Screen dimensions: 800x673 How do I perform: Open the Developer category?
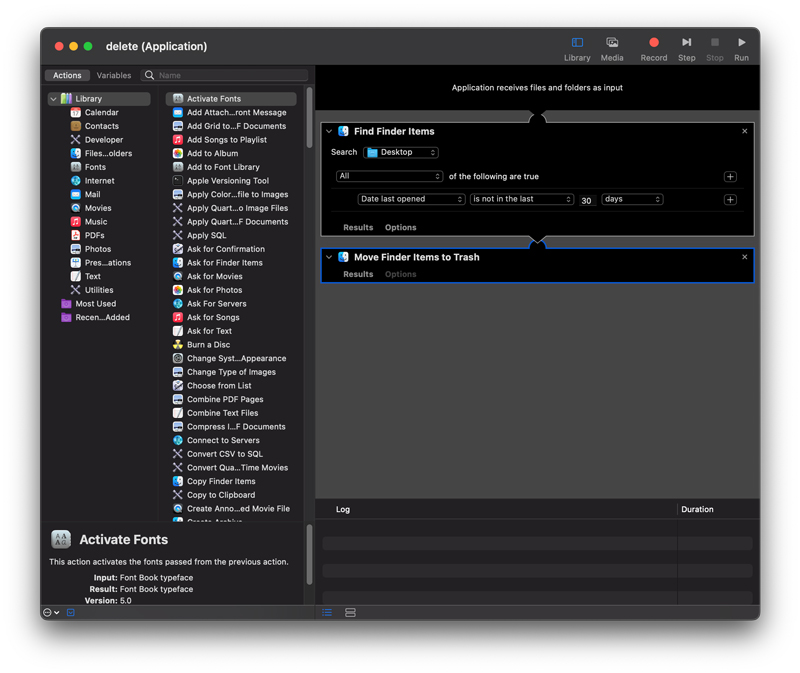click(104, 140)
